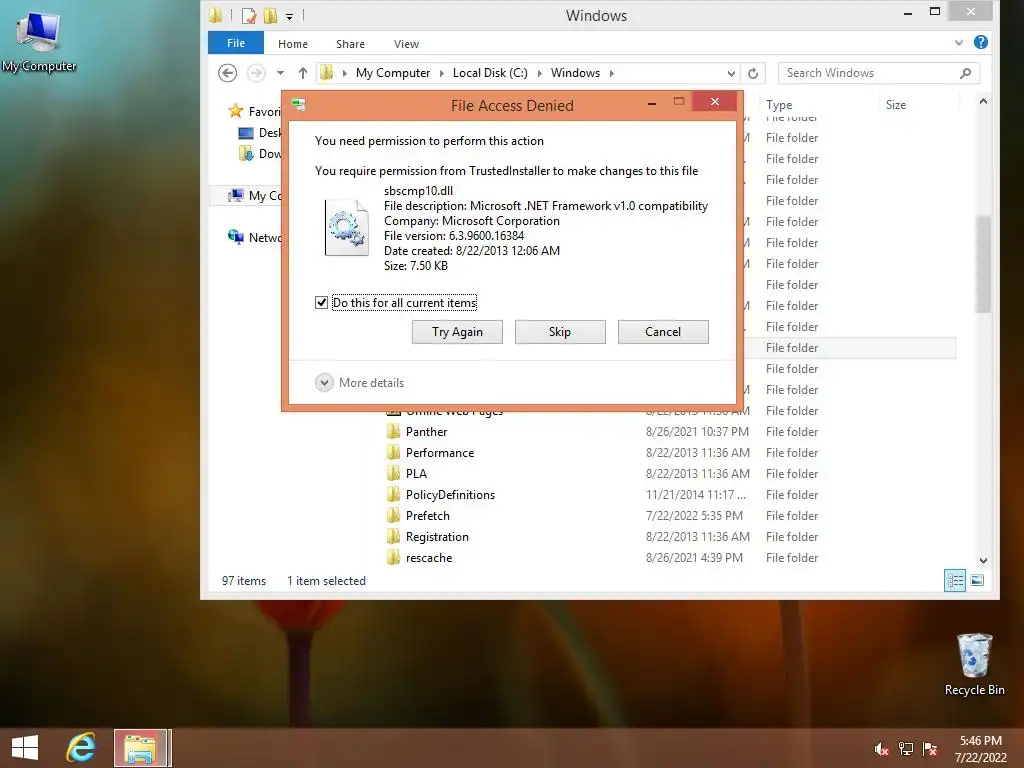The image size is (1024, 768).
Task: Click Local Disk (C:) breadcrumb
Action: click(490, 72)
